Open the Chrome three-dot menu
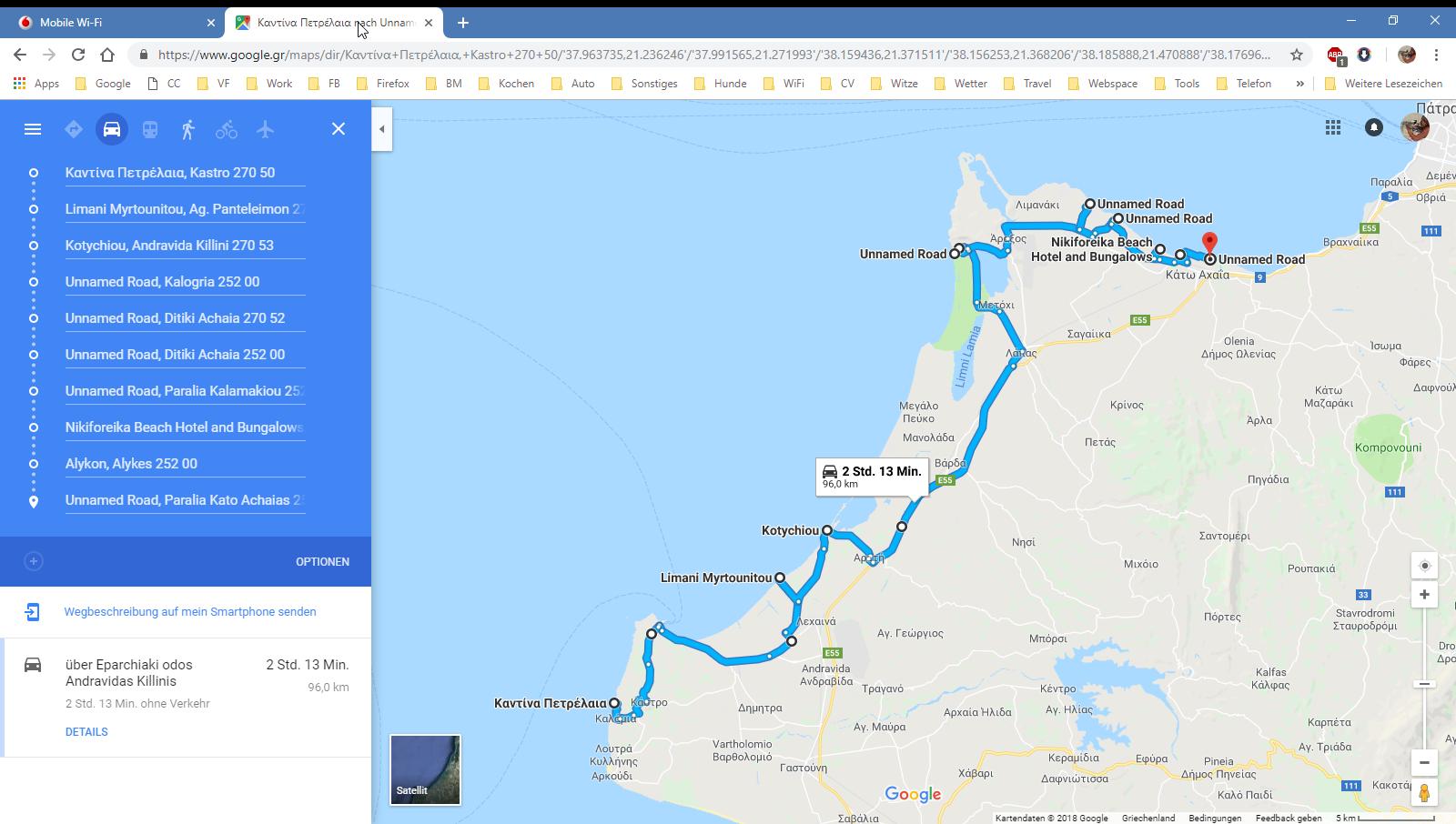 (1436, 55)
